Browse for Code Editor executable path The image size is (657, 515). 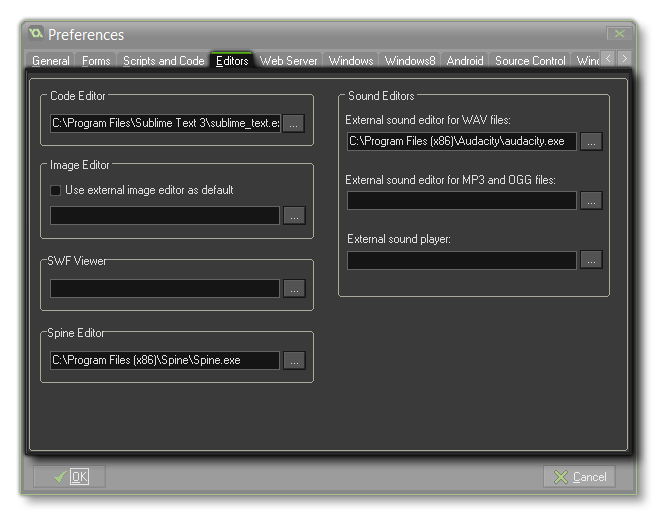click(x=293, y=124)
